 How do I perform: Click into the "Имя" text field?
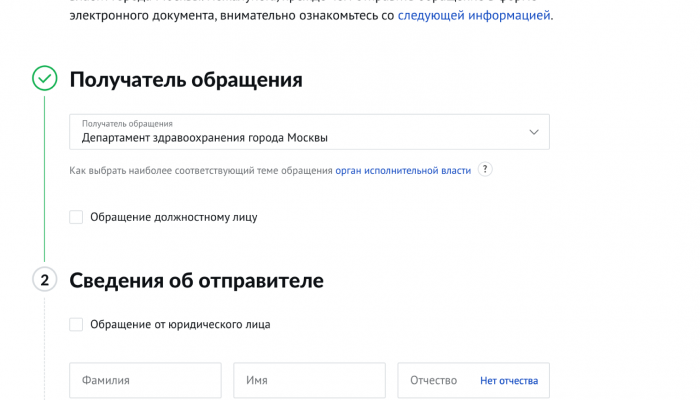[x=309, y=381]
